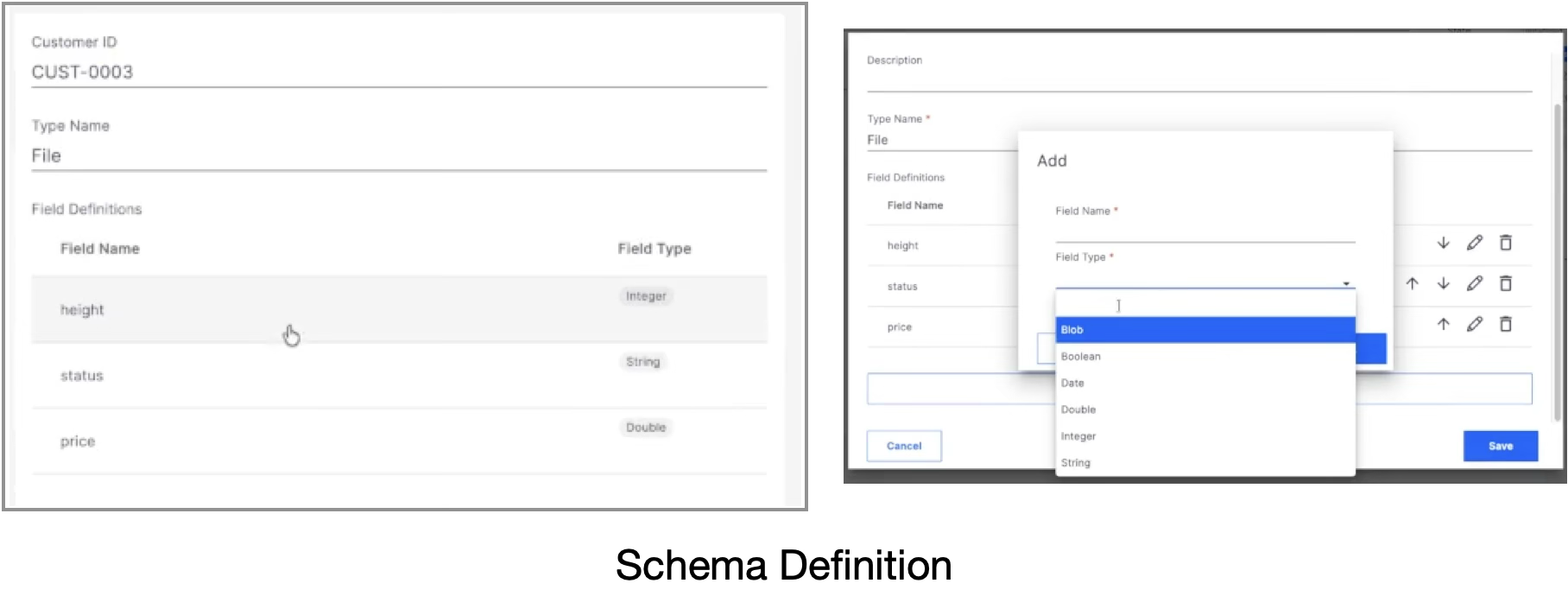Save the schema definition
The height and width of the screenshot is (596, 1568).
coord(1500,446)
